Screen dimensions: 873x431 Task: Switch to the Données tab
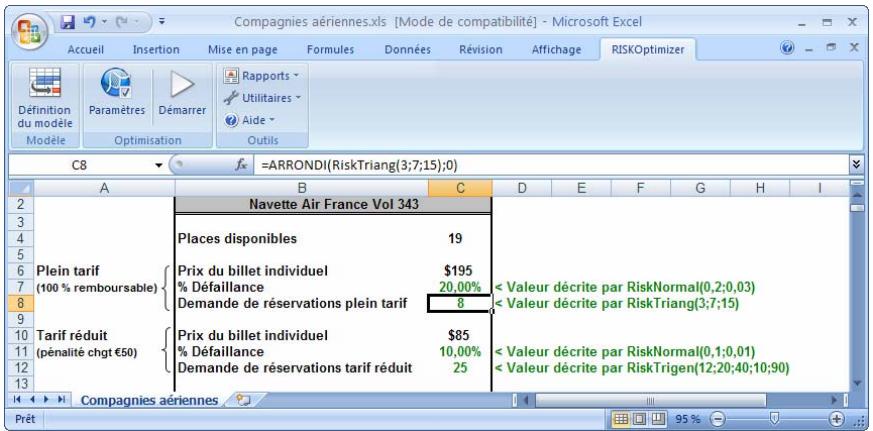[408, 50]
